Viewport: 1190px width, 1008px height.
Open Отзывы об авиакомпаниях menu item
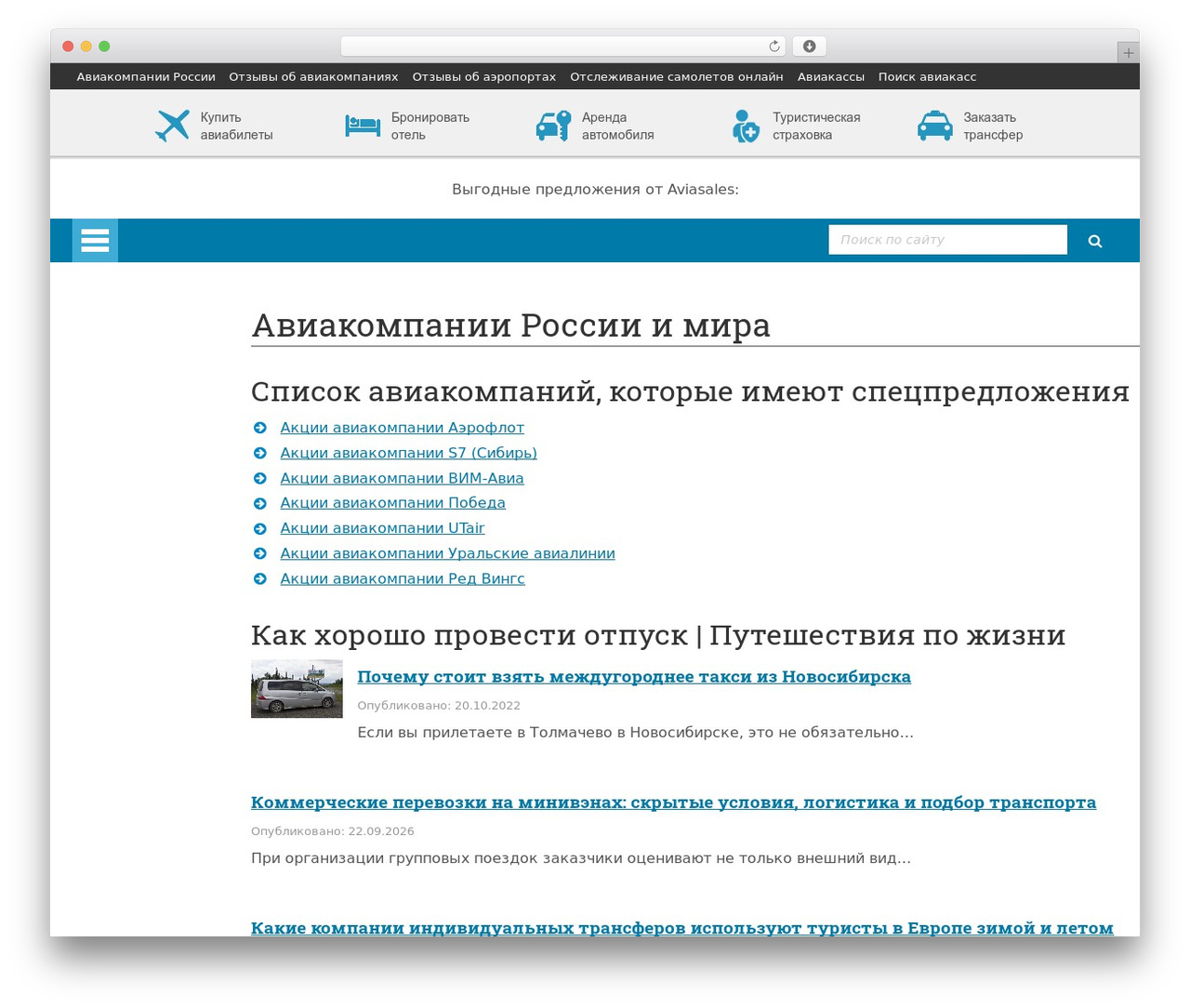coord(313,77)
